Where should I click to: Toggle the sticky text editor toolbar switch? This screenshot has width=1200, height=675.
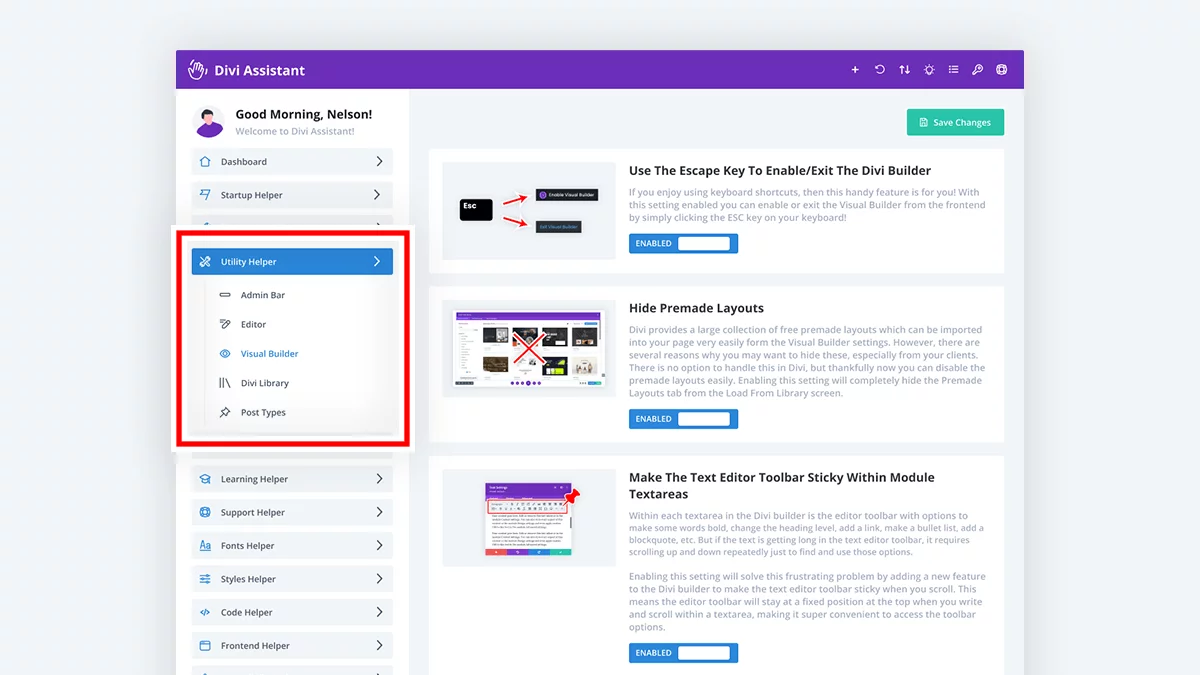click(683, 653)
